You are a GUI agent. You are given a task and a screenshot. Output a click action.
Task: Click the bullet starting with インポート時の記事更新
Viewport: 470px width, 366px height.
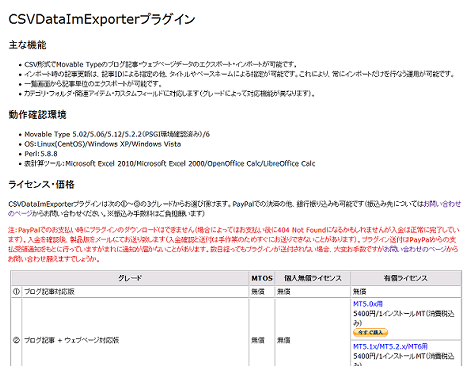[239, 74]
